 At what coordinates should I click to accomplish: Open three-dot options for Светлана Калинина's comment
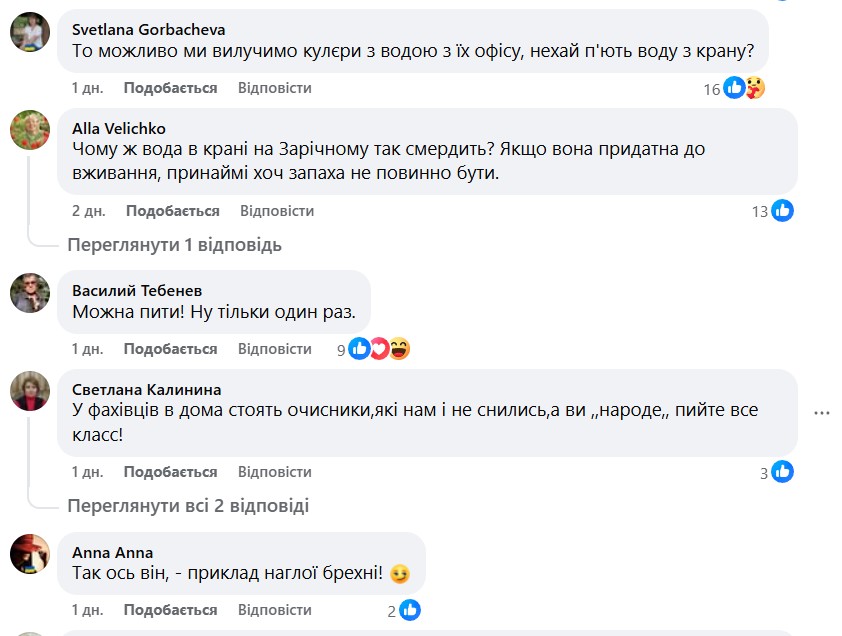click(x=822, y=412)
